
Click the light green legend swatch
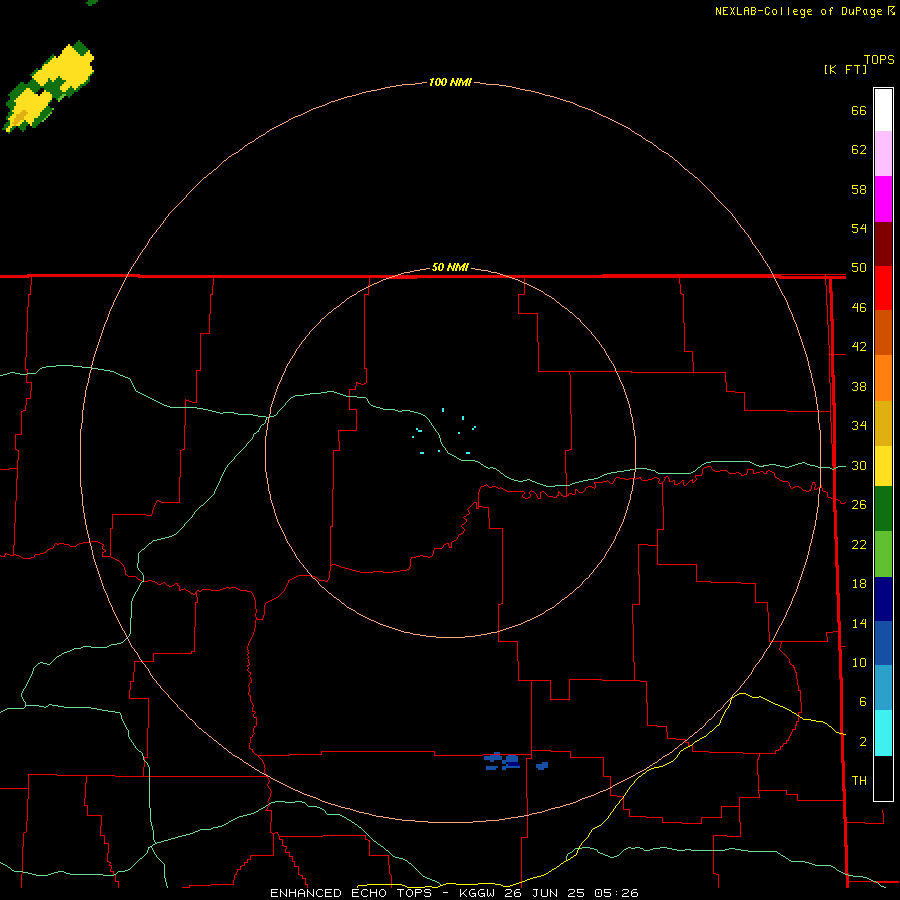click(883, 554)
